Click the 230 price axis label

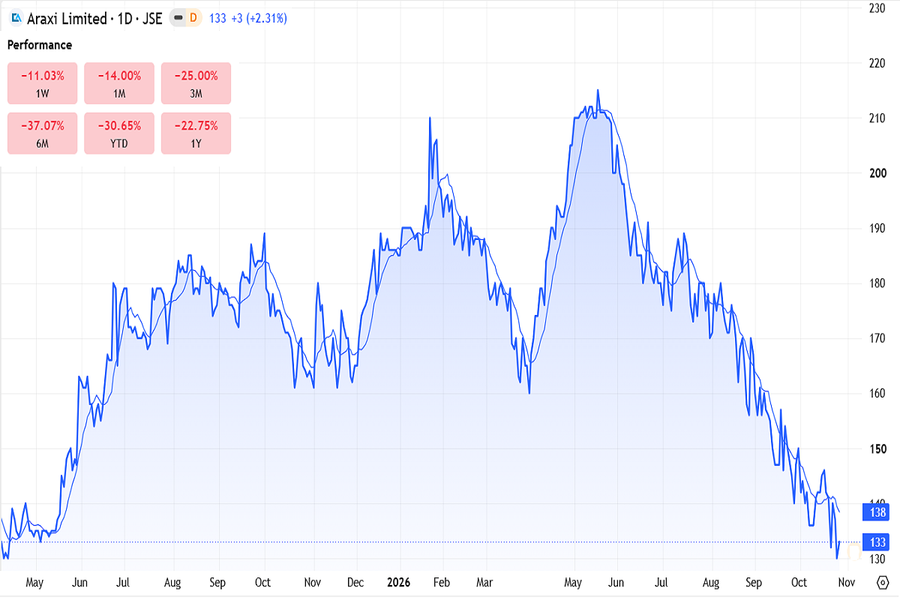(x=877, y=9)
